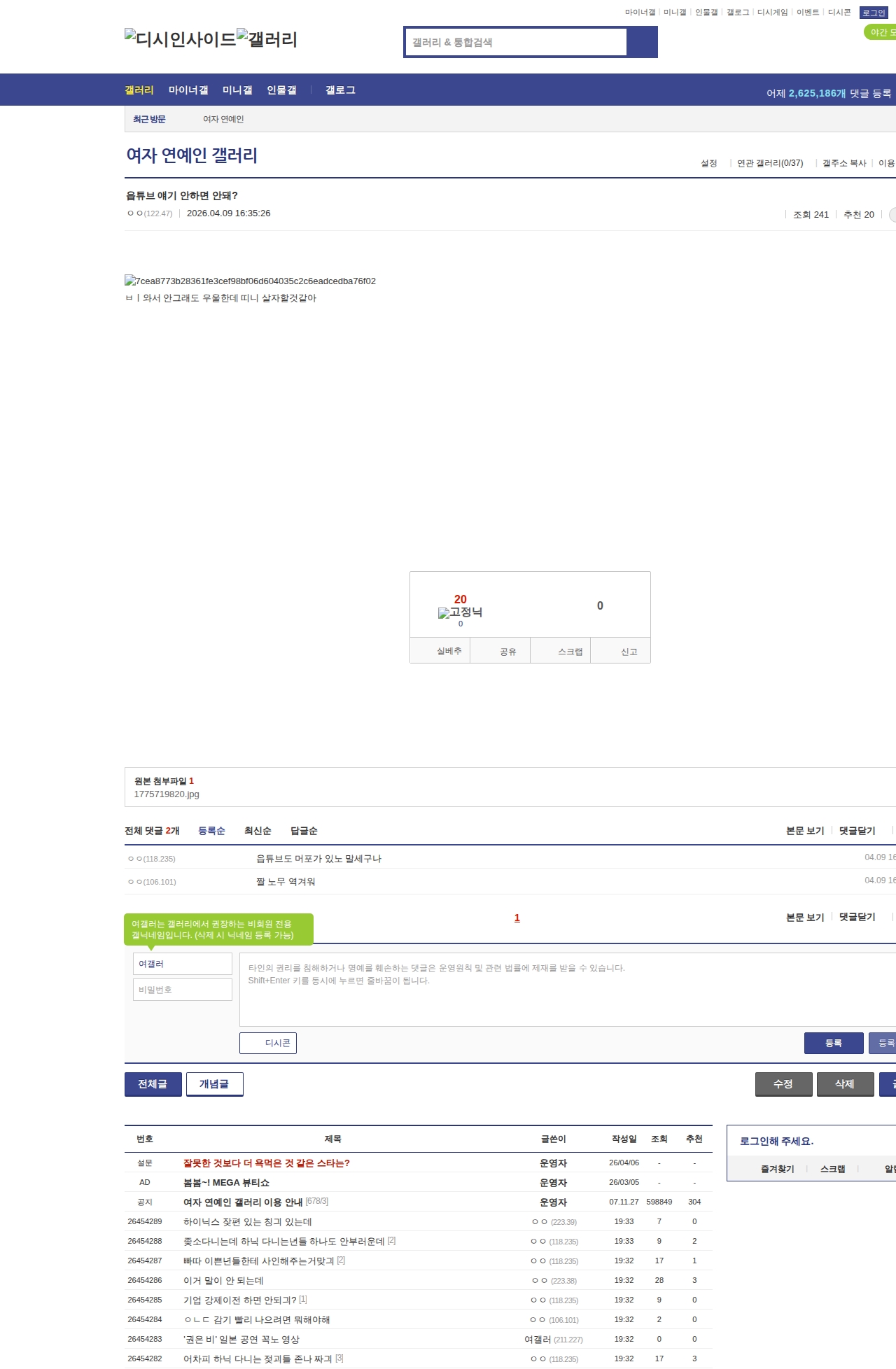Click author 여갤러 (211.227) in post list

coord(553,1340)
